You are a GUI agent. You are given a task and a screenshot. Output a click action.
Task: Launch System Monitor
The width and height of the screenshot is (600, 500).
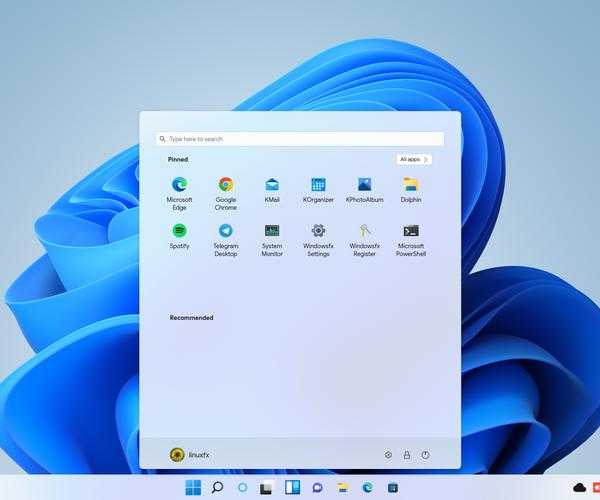[x=272, y=231]
